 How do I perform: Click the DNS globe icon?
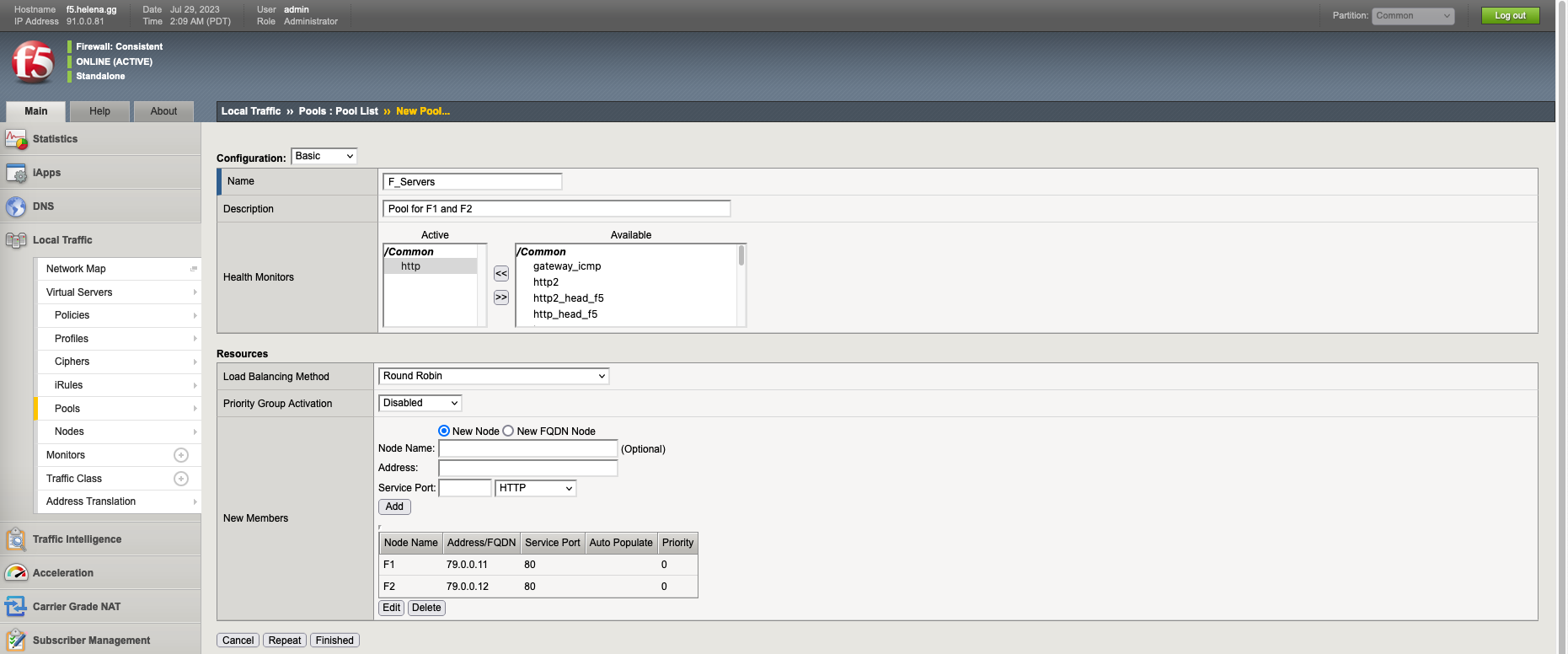tap(16, 206)
